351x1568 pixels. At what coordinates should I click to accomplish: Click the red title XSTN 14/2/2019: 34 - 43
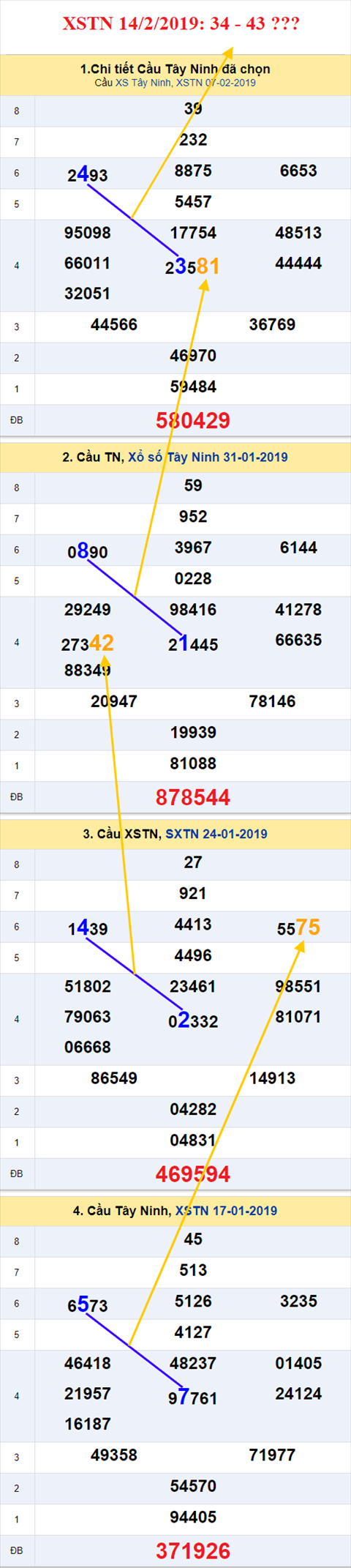[x=181, y=23]
